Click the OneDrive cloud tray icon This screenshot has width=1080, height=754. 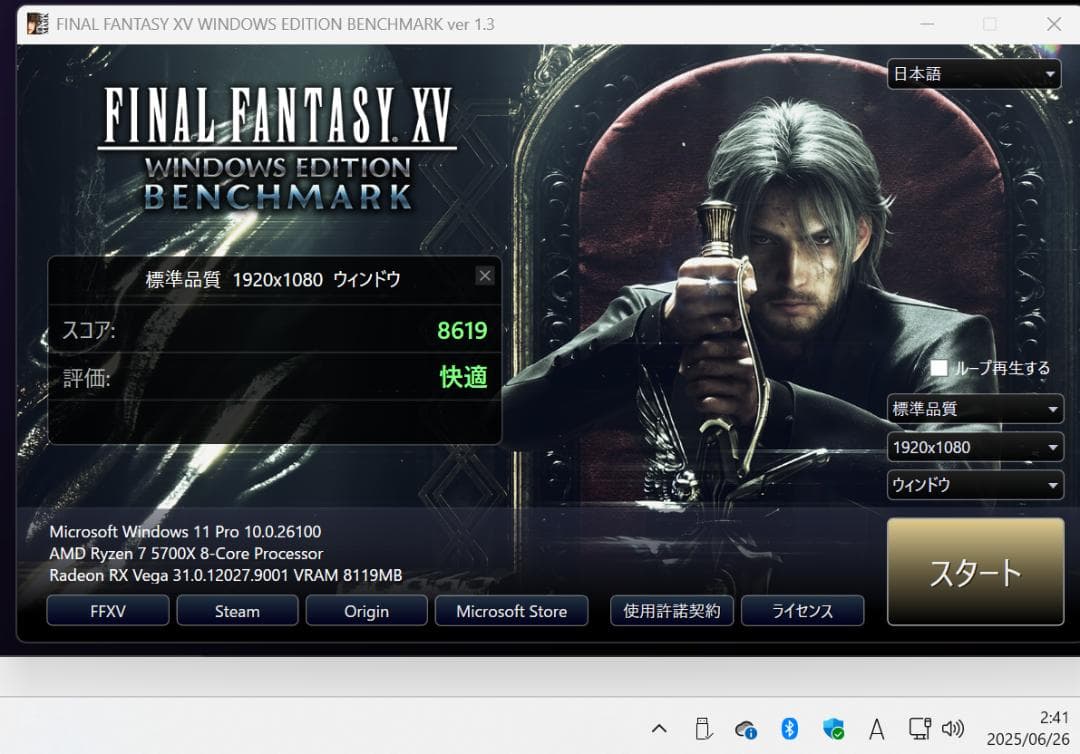pyautogui.click(x=745, y=728)
